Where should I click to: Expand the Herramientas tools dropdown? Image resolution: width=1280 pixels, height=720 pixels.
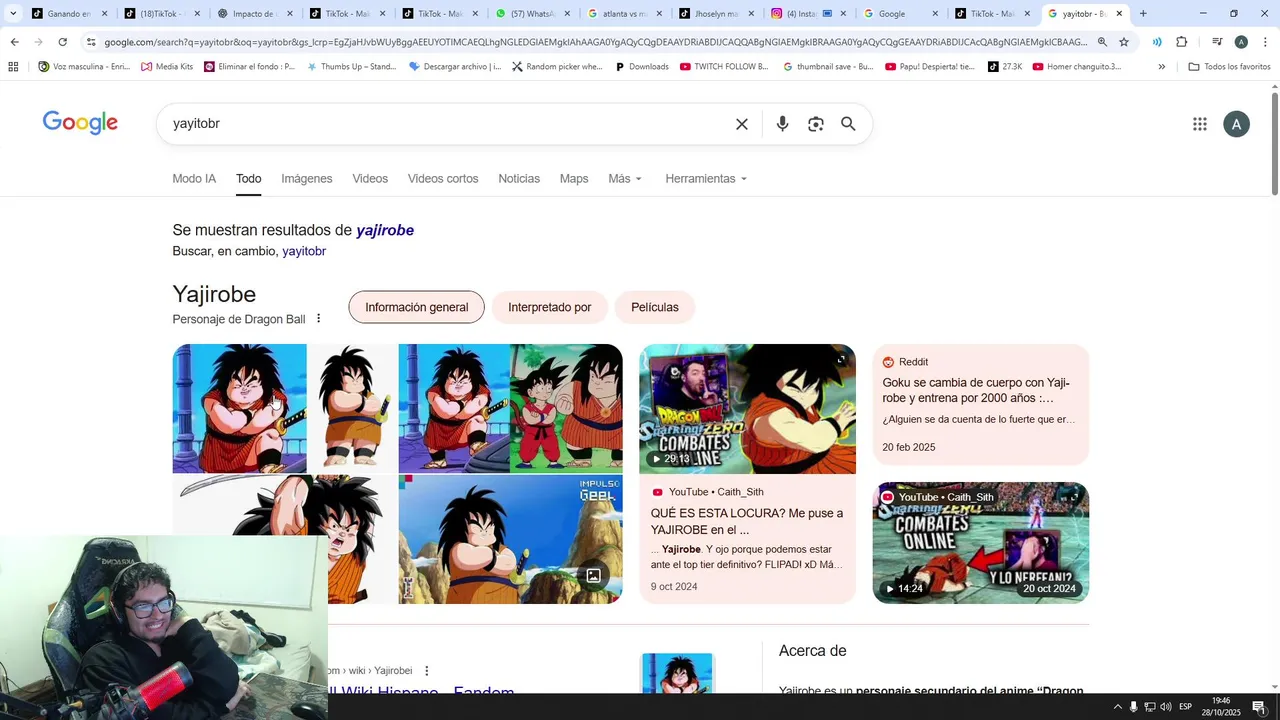tap(706, 179)
